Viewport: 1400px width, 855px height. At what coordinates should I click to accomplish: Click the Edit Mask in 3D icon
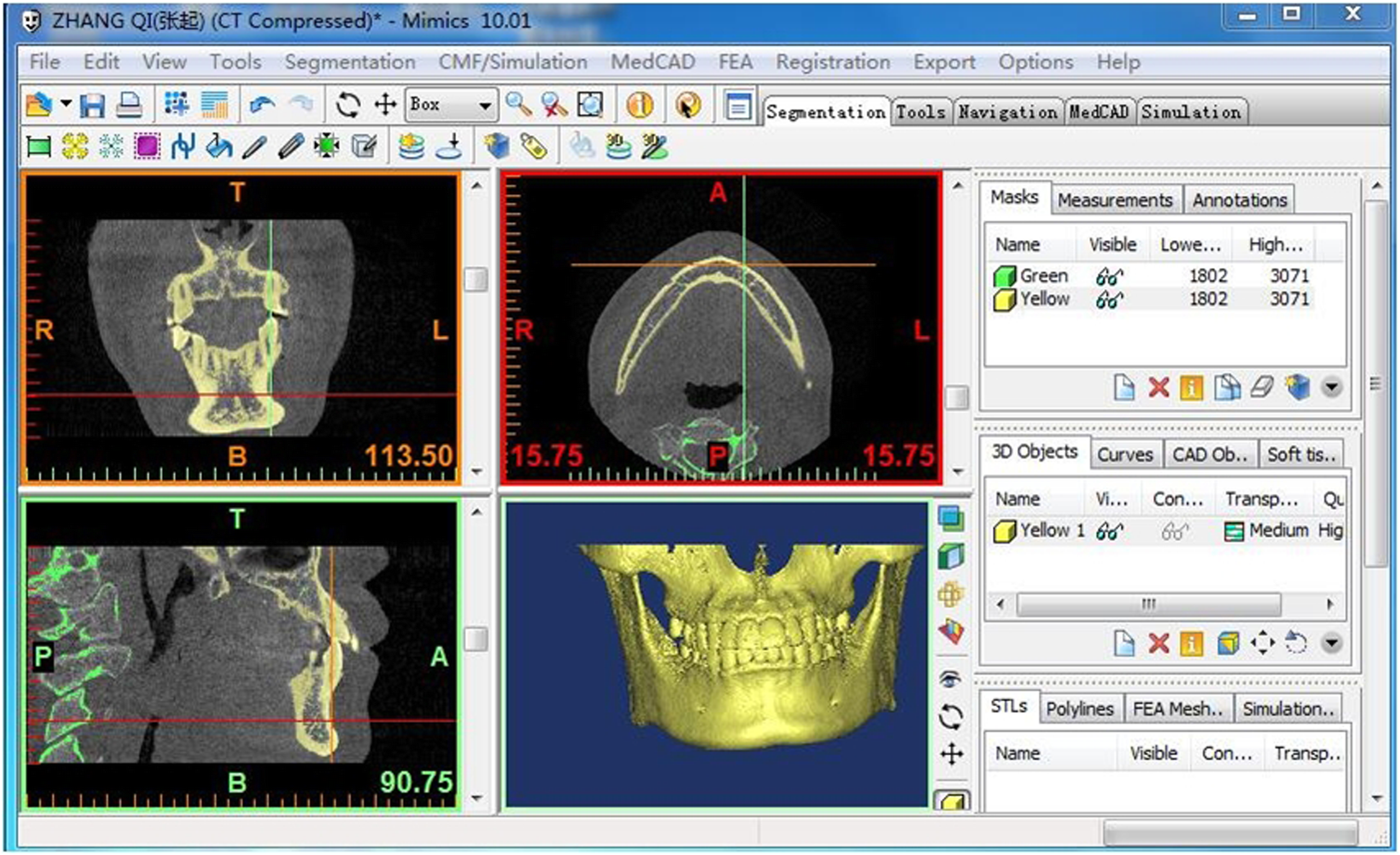364,147
